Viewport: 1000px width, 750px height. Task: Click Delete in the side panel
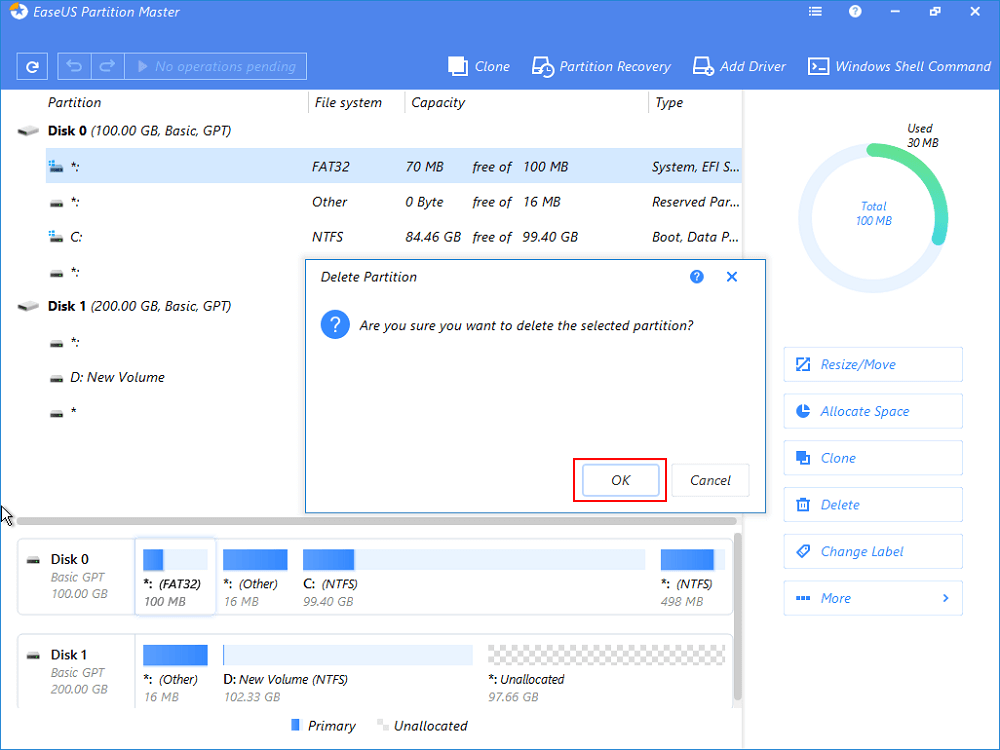[x=873, y=505]
